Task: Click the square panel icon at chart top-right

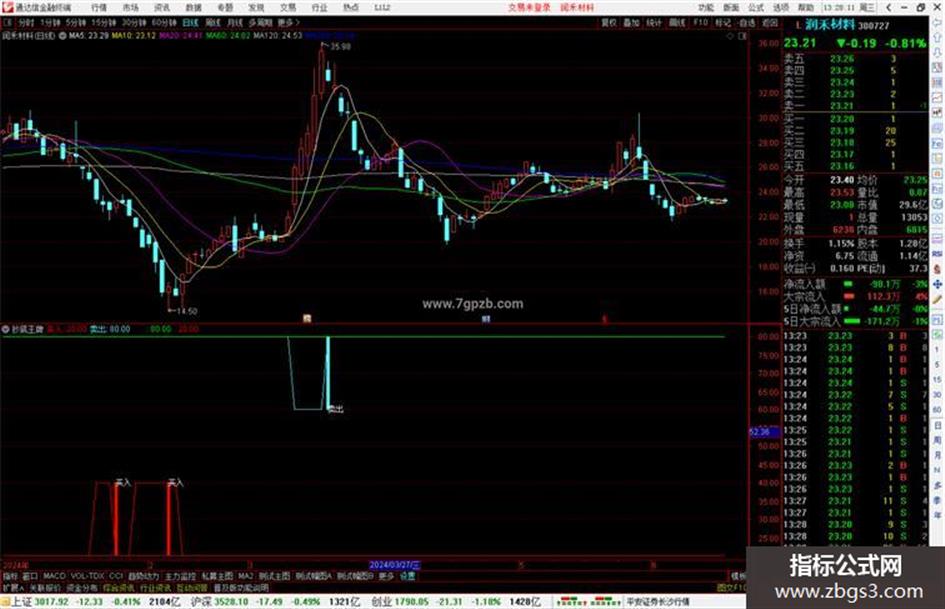Action: tap(742, 36)
